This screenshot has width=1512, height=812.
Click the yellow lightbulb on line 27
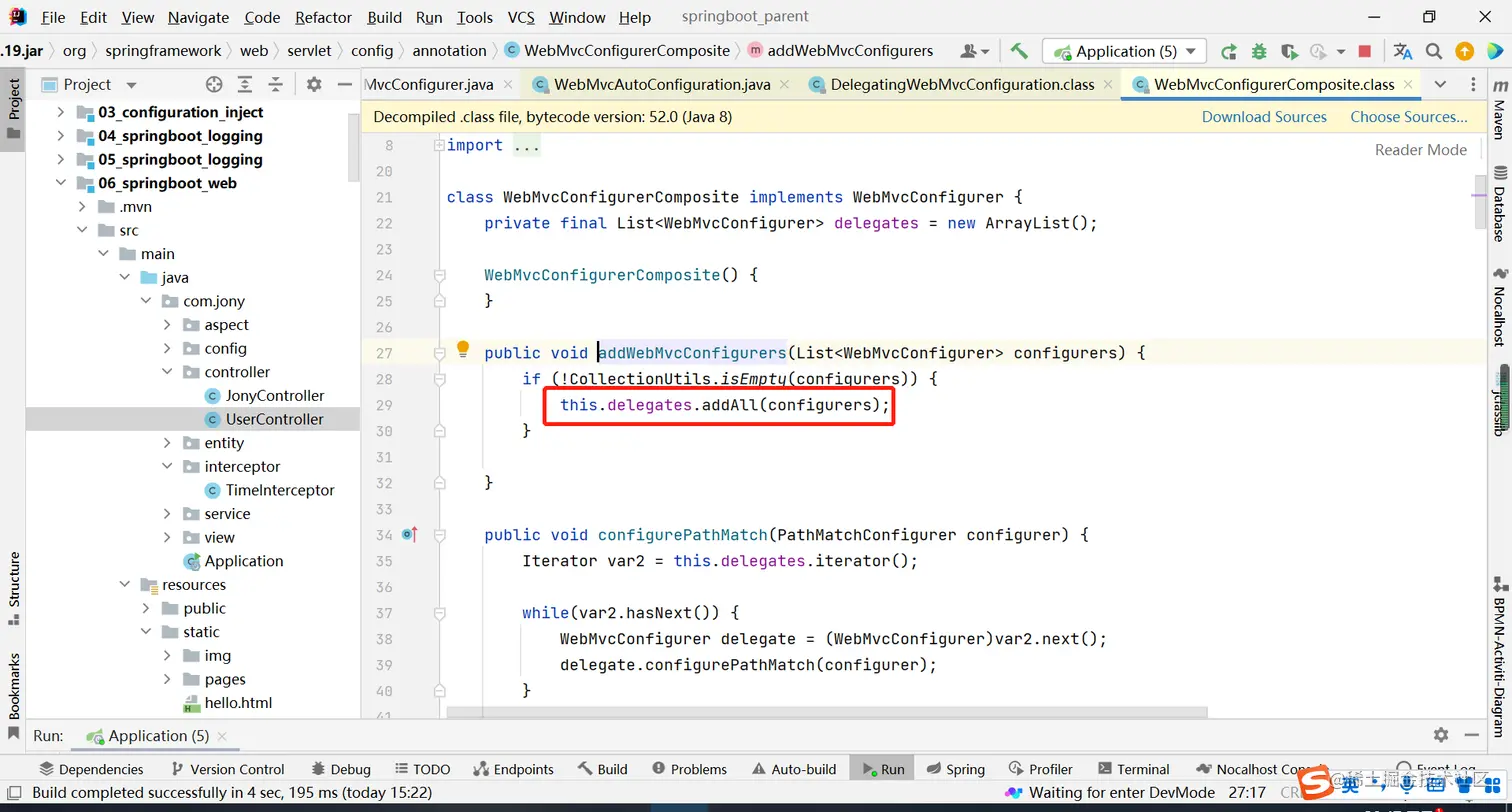[x=463, y=349]
